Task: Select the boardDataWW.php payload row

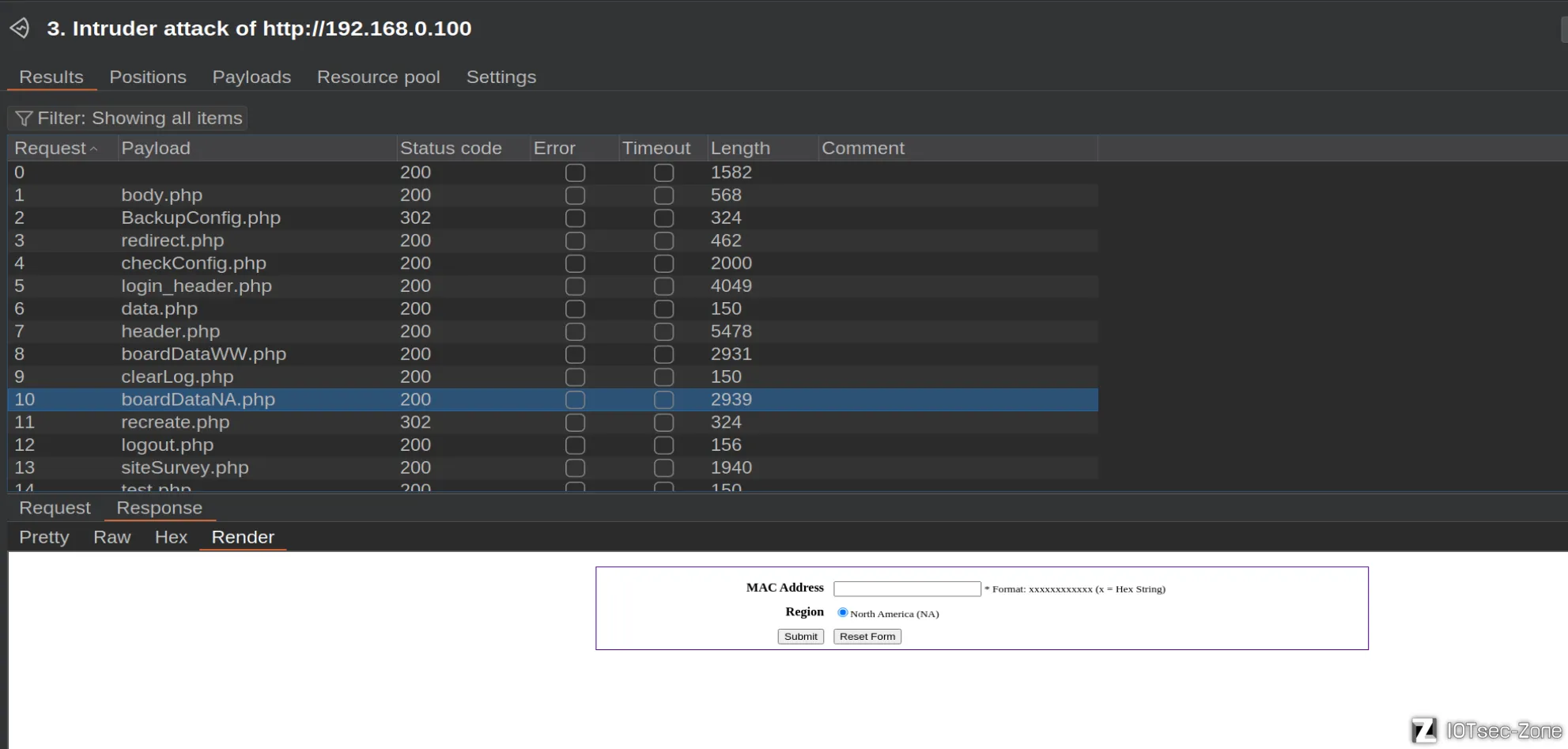Action: (x=553, y=354)
